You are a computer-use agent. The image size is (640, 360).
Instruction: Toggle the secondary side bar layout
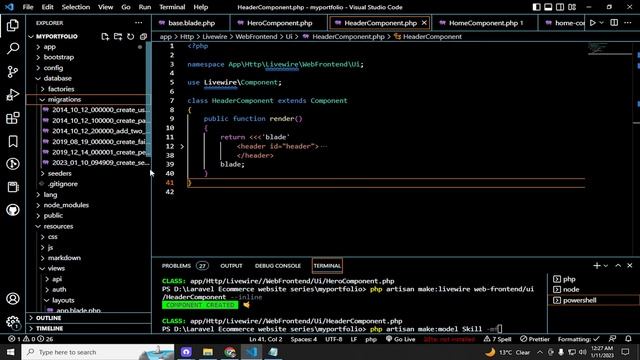(x=560, y=7)
